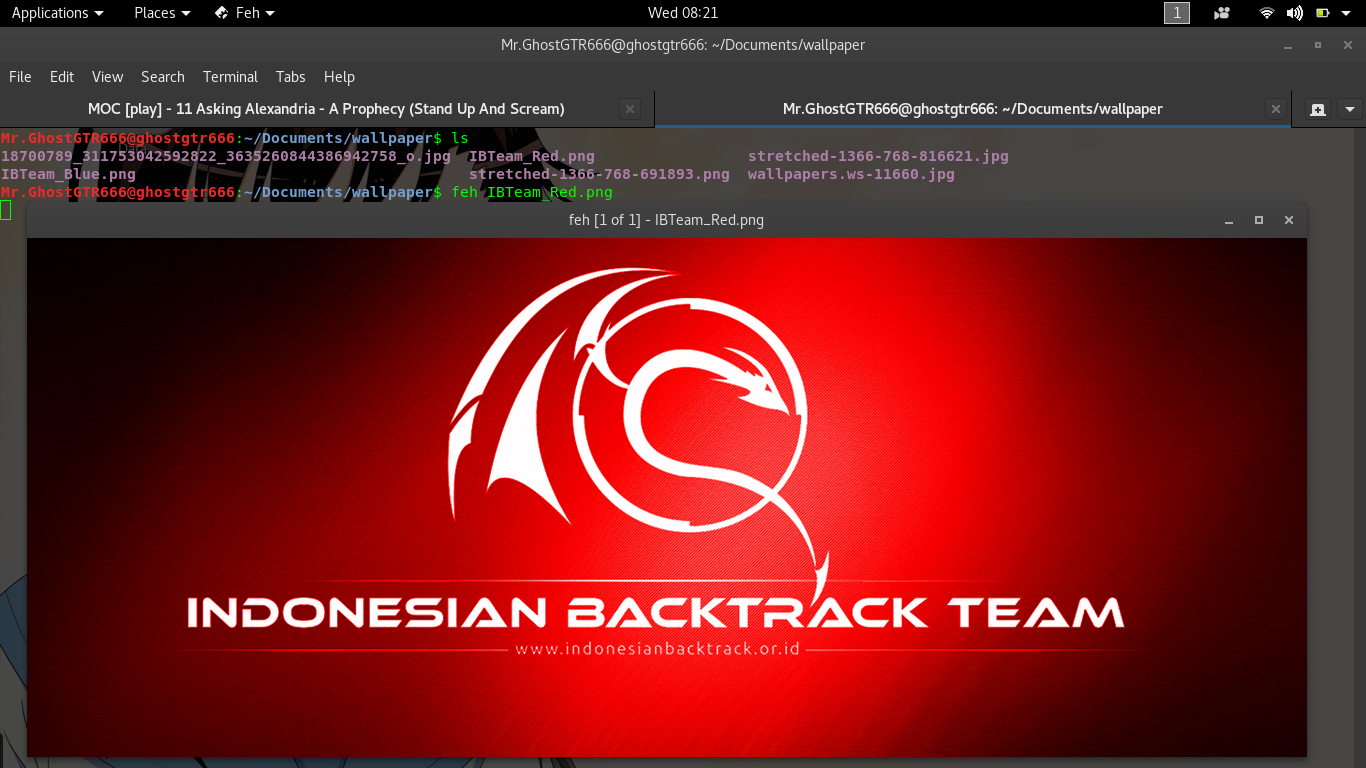Expand the system menu arrow

pyautogui.click(x=1346, y=13)
